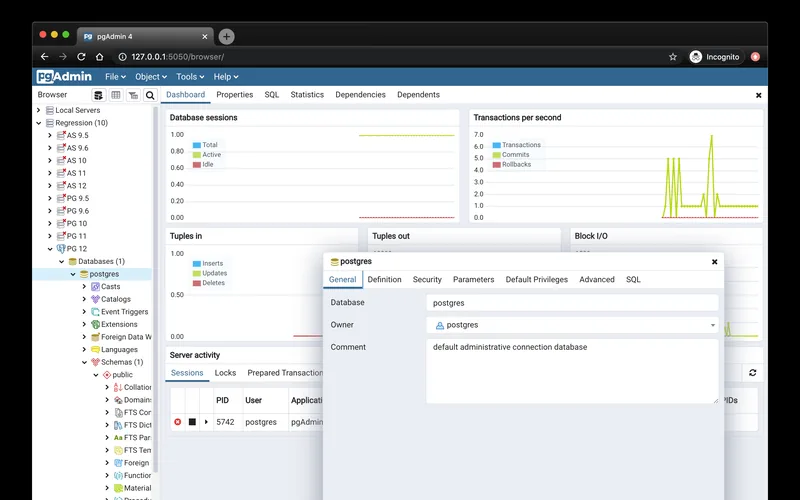Image resolution: width=800 pixels, height=500 pixels.
Task: Open Definition tab in postgres dialog
Action: (x=384, y=280)
